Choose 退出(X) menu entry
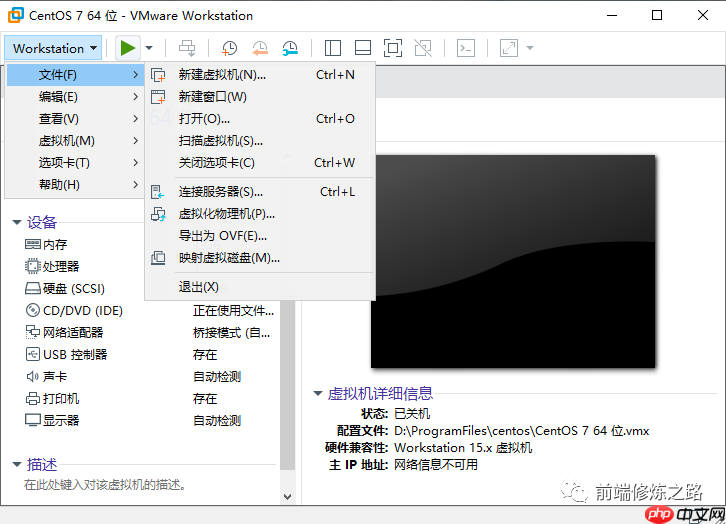 coord(260,287)
